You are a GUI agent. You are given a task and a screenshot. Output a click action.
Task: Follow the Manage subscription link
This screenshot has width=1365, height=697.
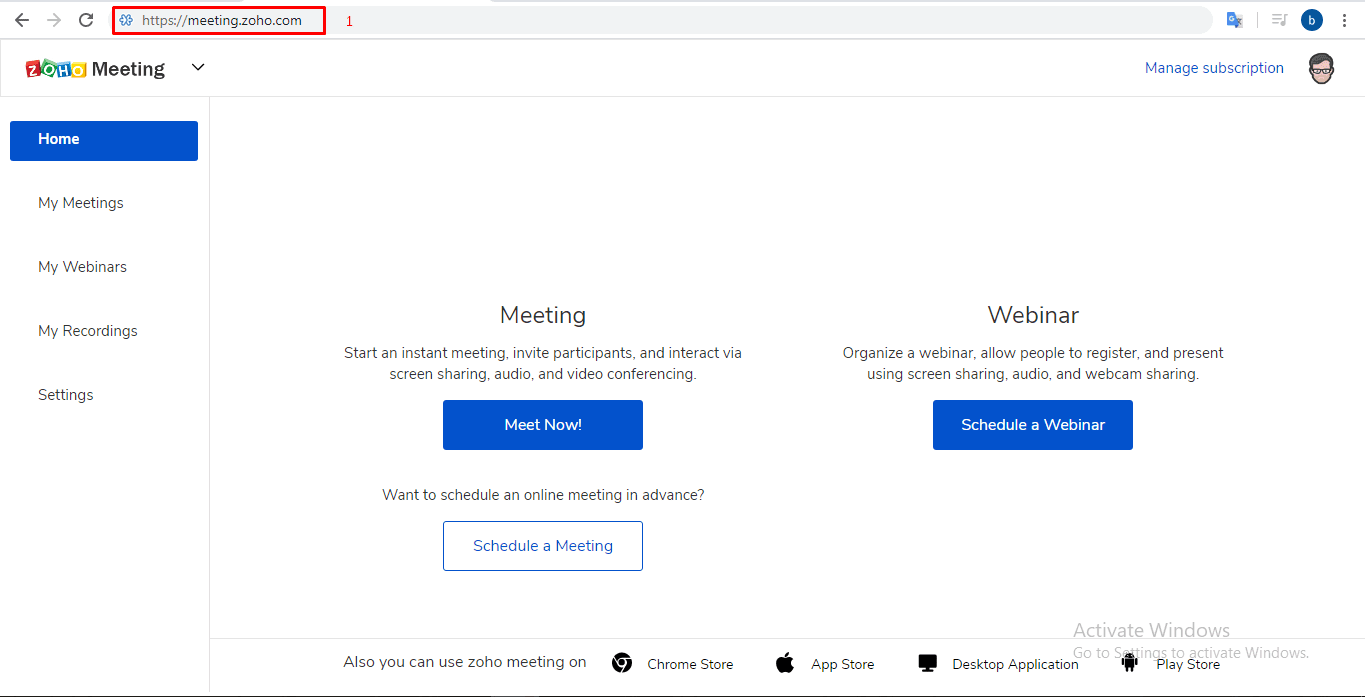tap(1214, 68)
